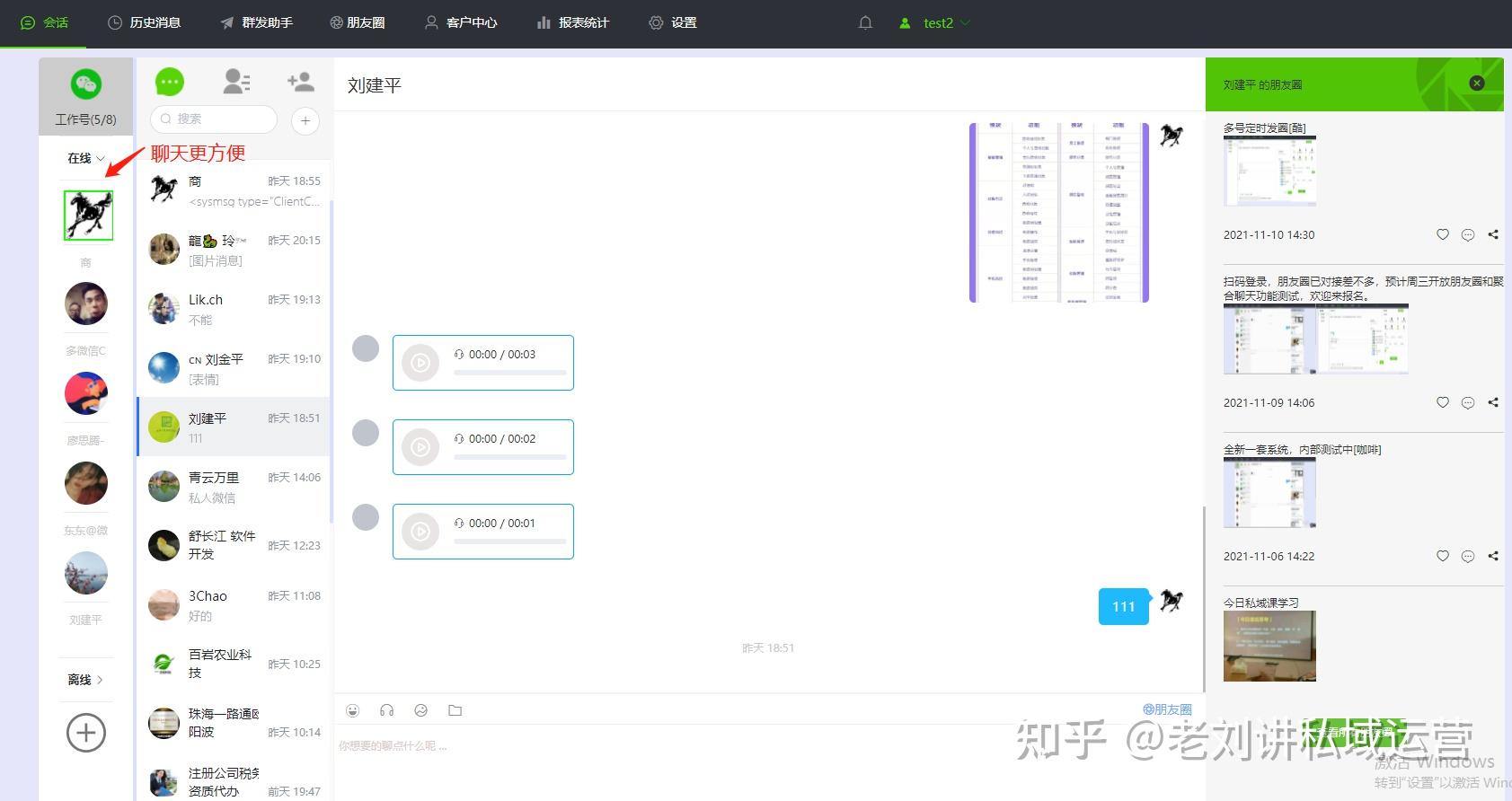Image resolution: width=1512 pixels, height=801 pixels.
Task: Show the chat sessions list icon
Action: (x=170, y=83)
